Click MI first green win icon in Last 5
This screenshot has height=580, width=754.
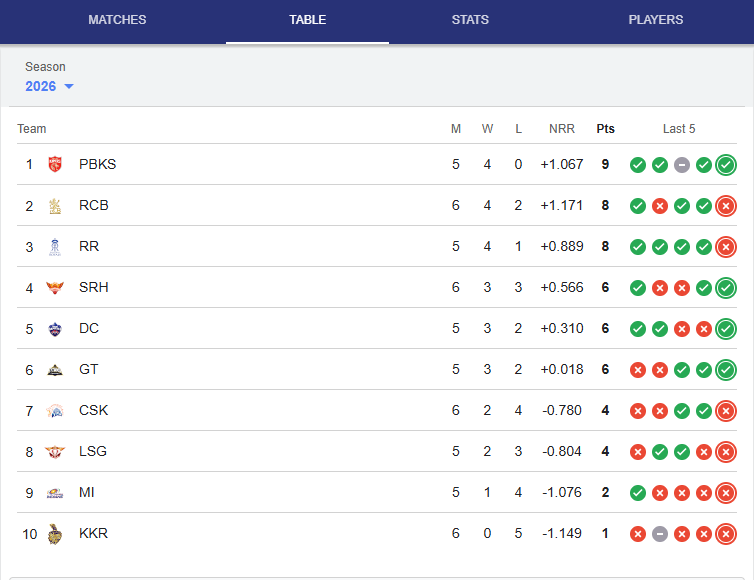(638, 493)
